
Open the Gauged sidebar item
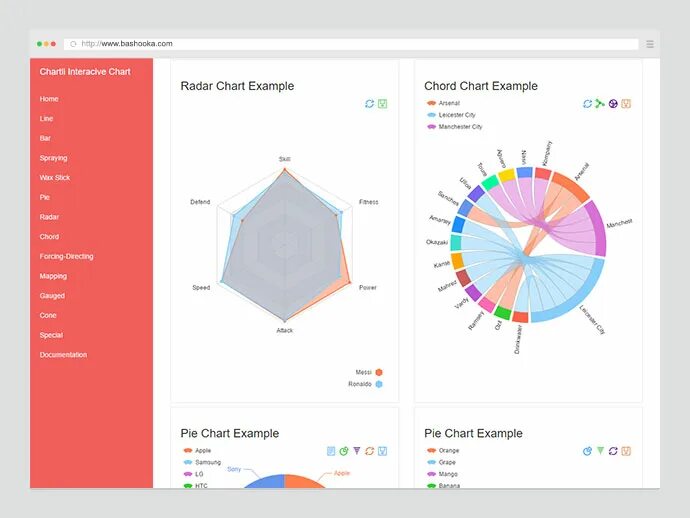[x=52, y=296]
